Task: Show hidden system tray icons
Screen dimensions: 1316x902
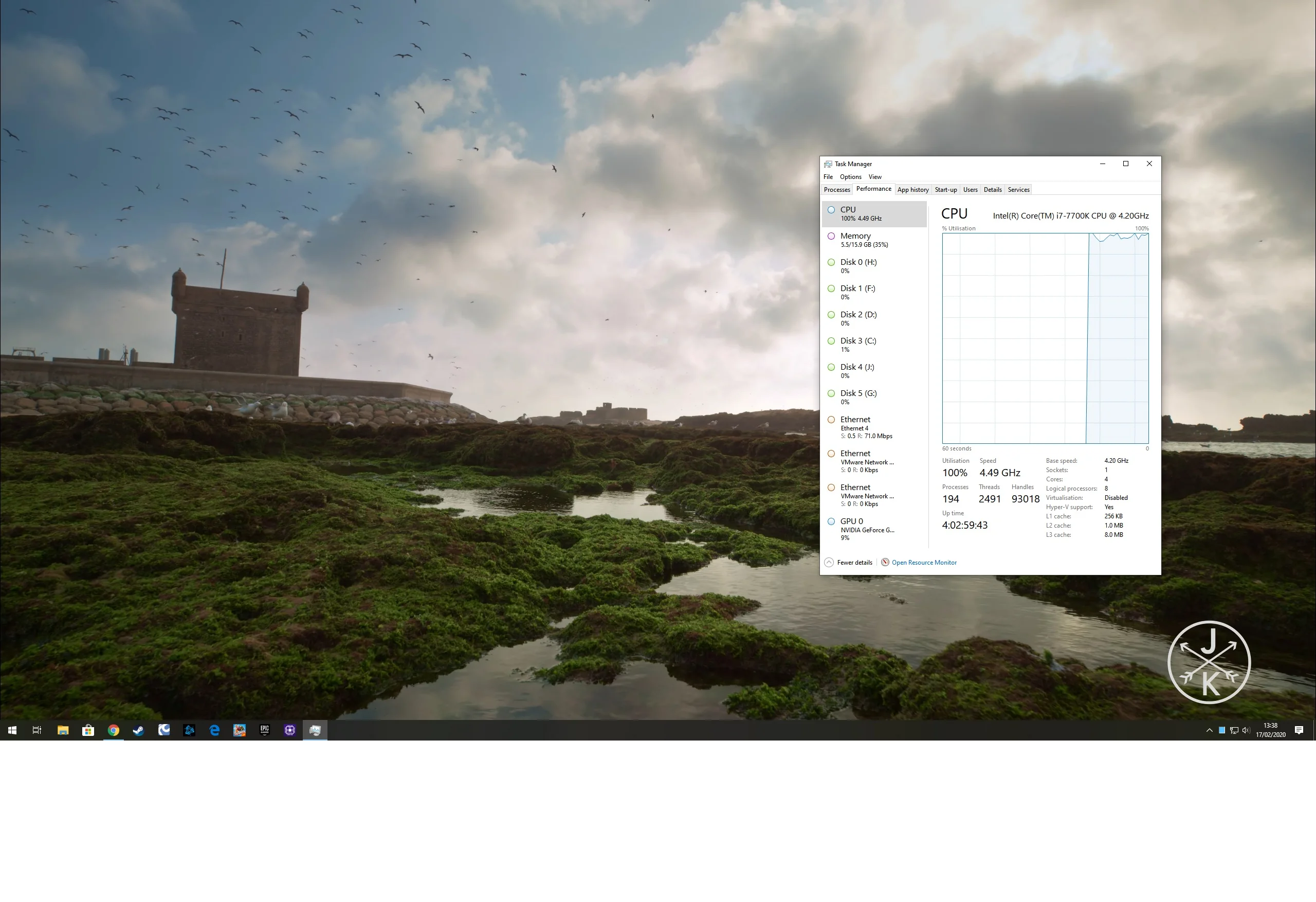Action: click(1210, 730)
